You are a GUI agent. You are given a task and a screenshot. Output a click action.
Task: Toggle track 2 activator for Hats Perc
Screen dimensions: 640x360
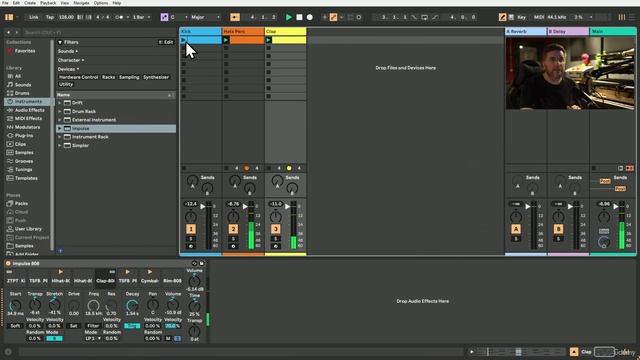(233, 229)
